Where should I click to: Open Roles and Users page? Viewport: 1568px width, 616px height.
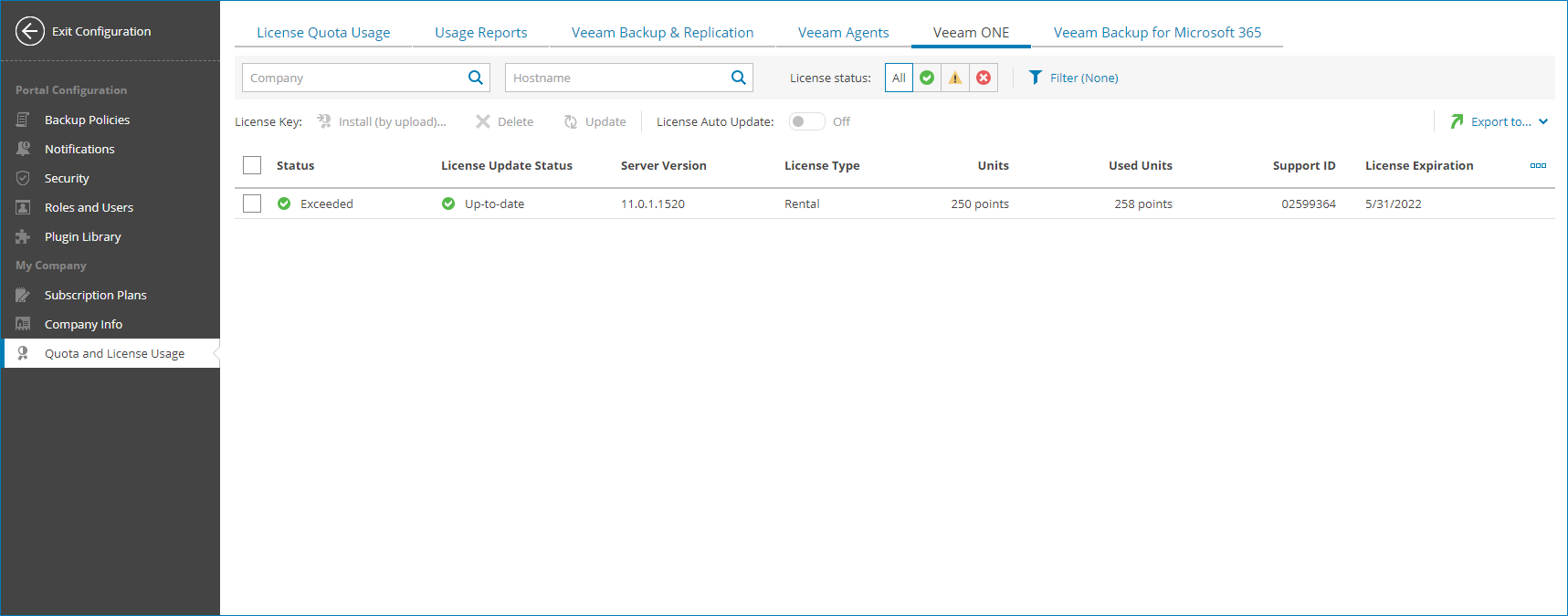pyautogui.click(x=110, y=207)
